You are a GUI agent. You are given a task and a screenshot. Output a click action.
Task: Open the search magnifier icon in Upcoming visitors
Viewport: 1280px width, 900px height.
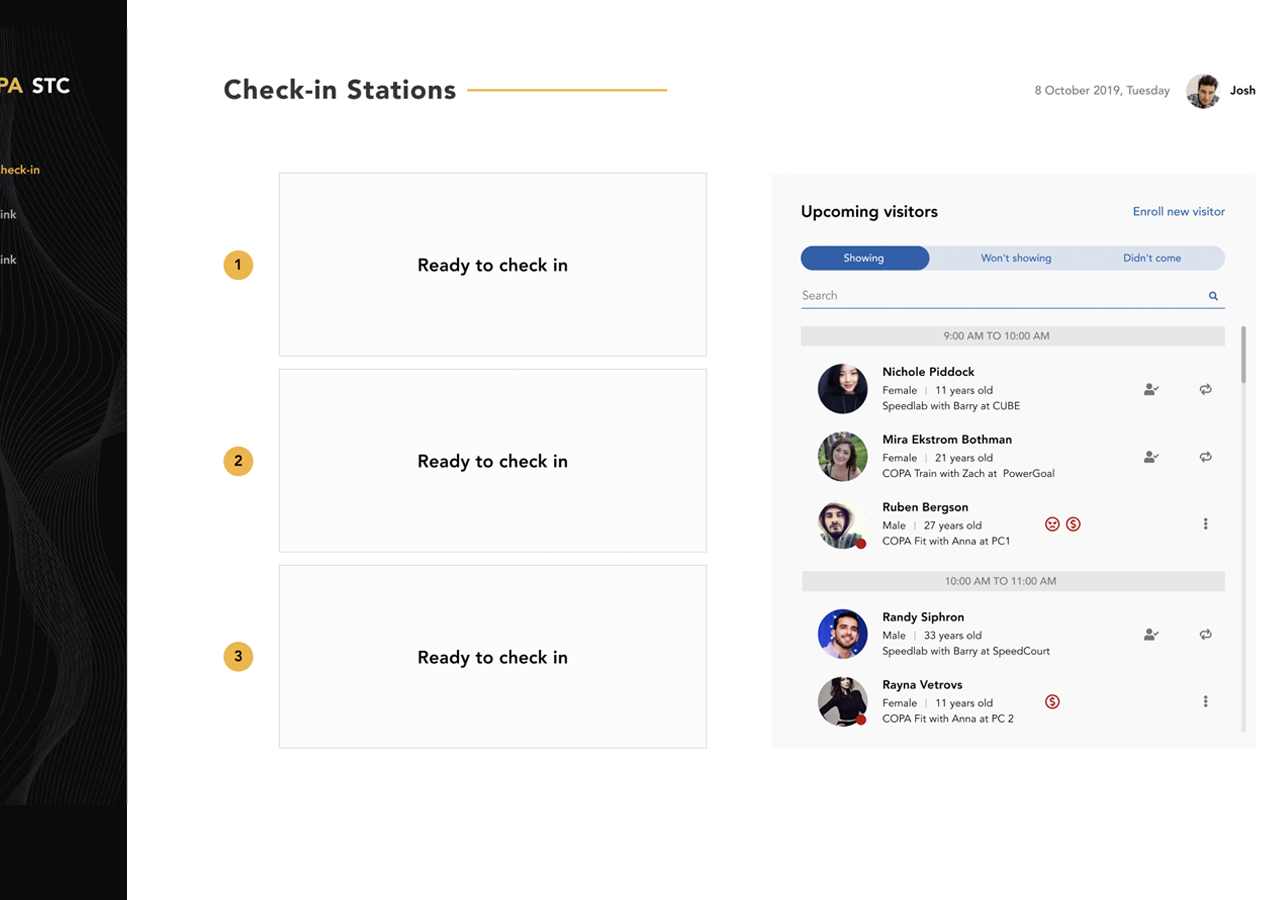pos(1212,296)
